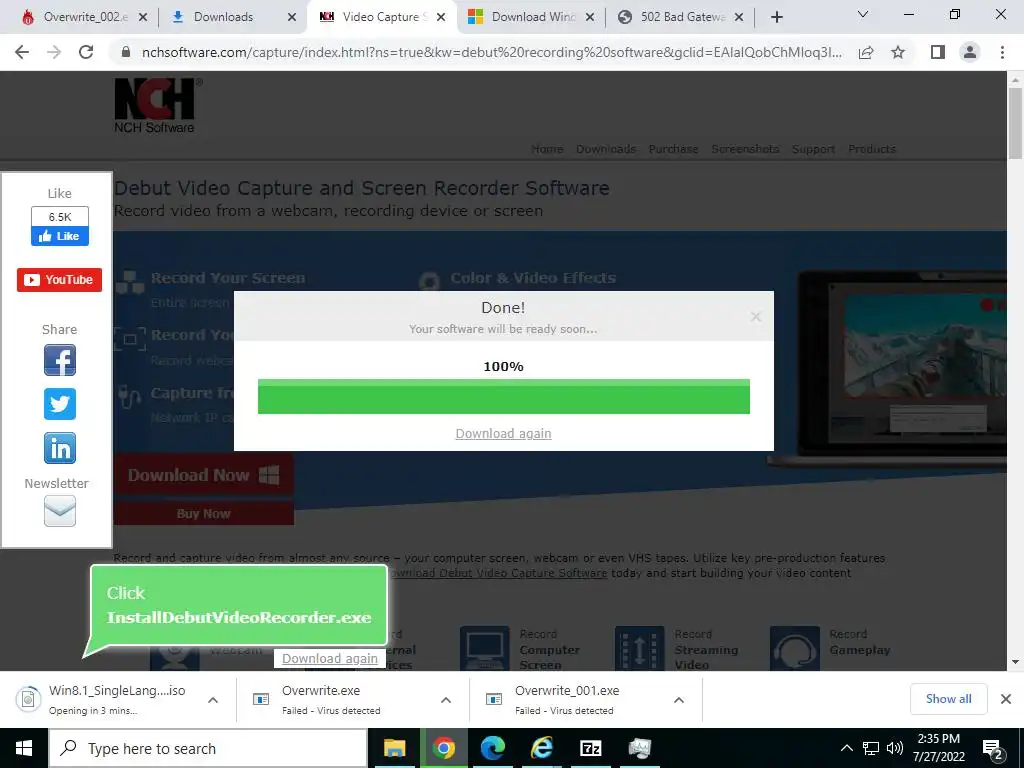Open Microsoft Edge from taskbar

493,748
